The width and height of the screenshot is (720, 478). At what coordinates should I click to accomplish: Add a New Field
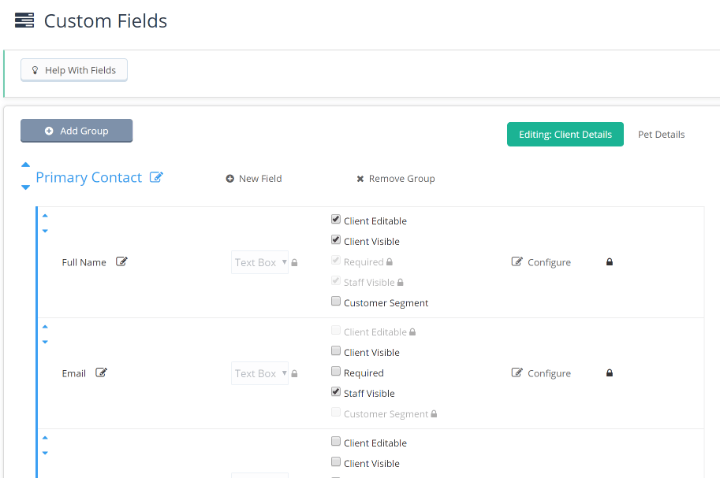[x=253, y=179]
